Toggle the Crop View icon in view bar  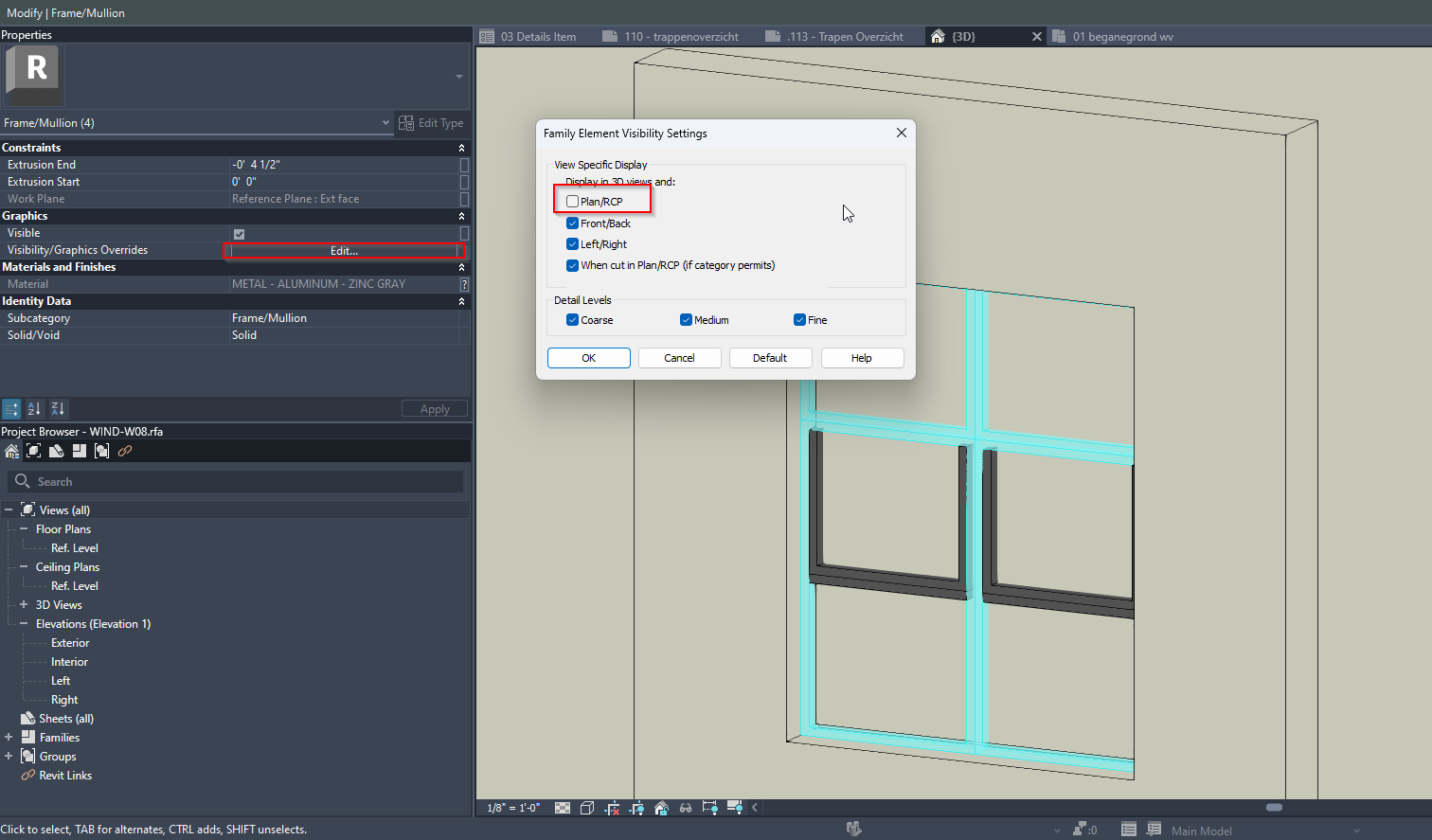tap(612, 808)
